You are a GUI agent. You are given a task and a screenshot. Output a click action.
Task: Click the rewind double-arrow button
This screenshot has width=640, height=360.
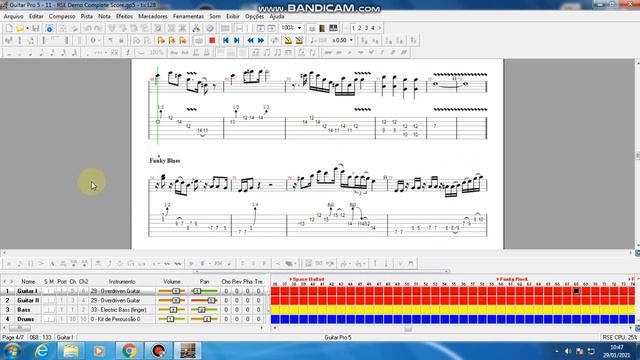pyautogui.click(x=250, y=40)
